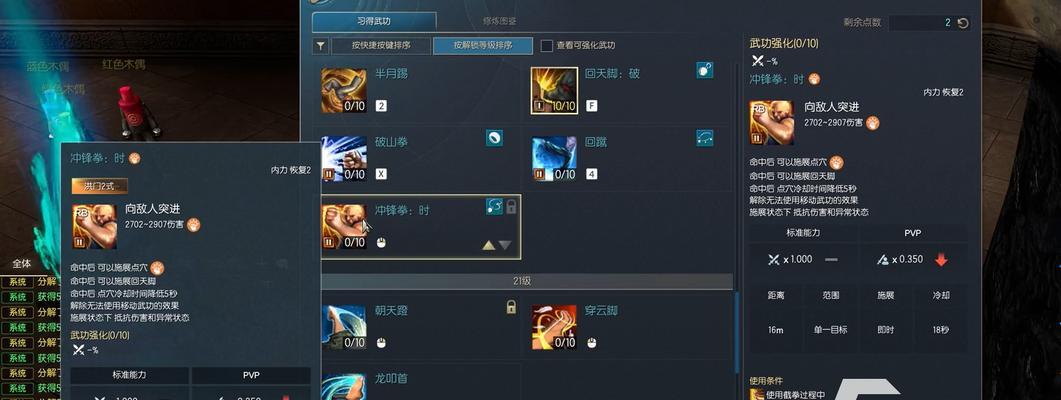
Task: Enable the 查看可强化武功 checkbox
Action: [x=547, y=46]
